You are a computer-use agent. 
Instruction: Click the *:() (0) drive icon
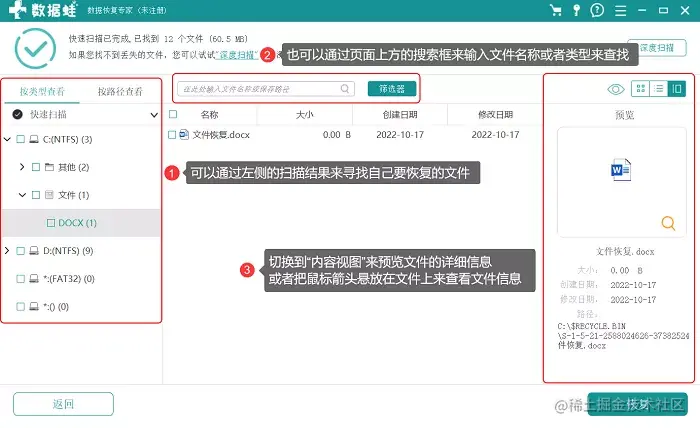[x=34, y=307]
